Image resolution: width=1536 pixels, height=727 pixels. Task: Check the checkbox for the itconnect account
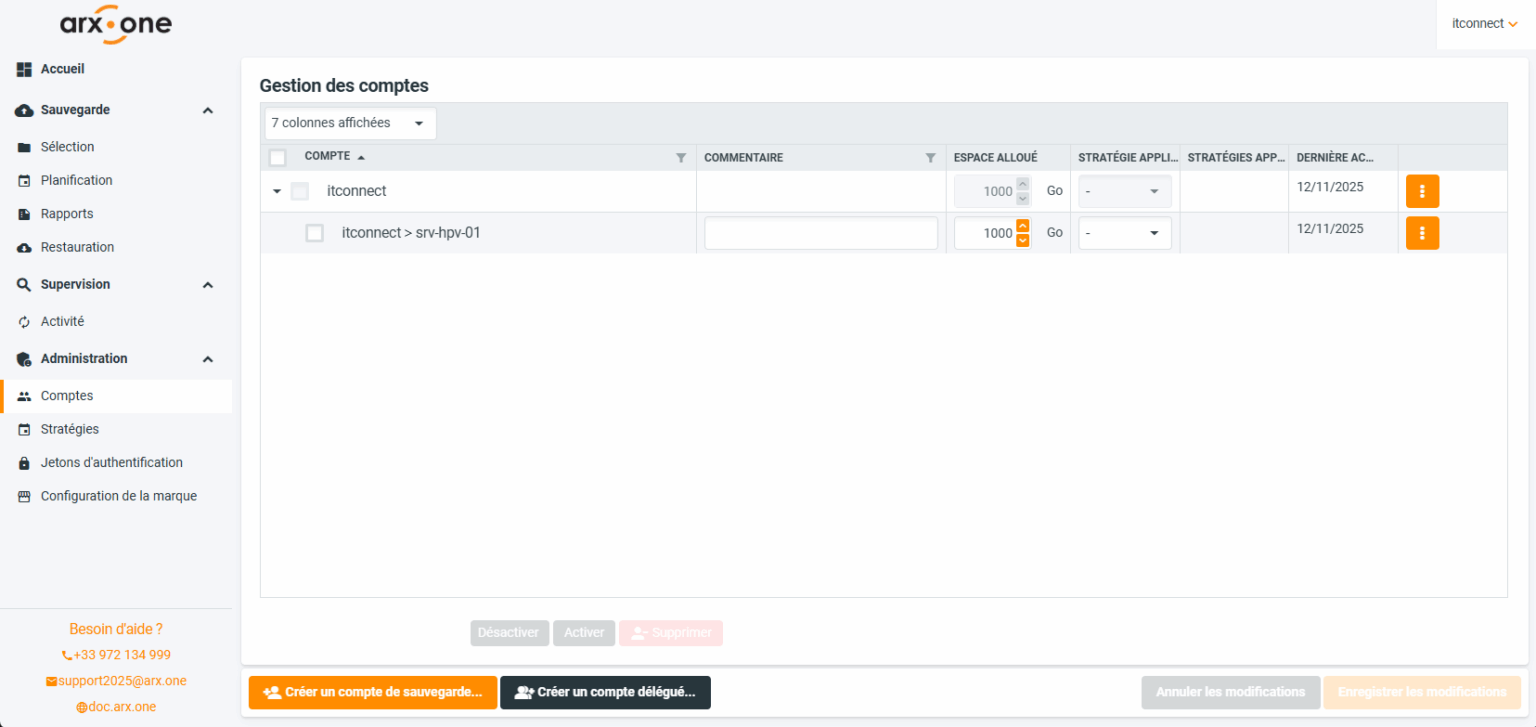click(x=299, y=190)
